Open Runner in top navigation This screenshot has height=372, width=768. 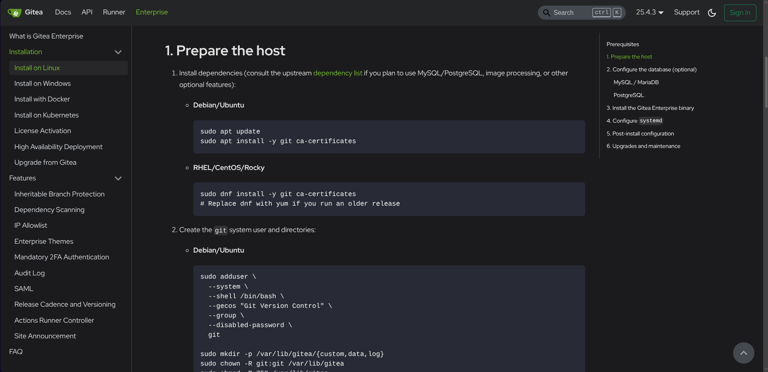[114, 12]
